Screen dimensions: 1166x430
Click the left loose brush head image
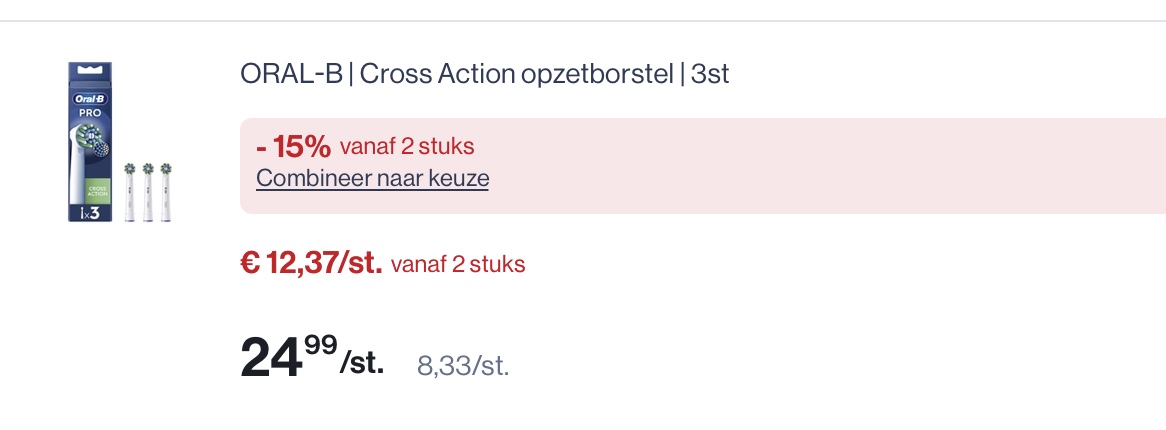tap(129, 191)
